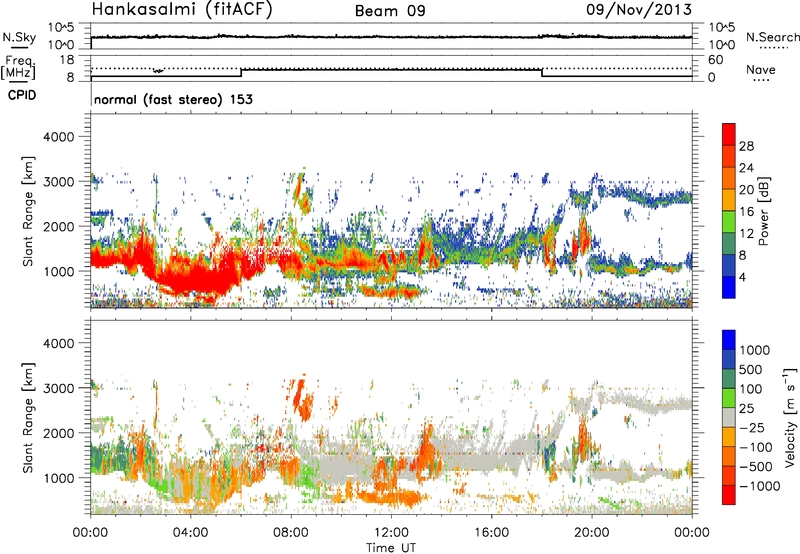Click the gray segment of Velocity color bar
Image resolution: width=800 pixels, height=554 pixels.
[729, 417]
